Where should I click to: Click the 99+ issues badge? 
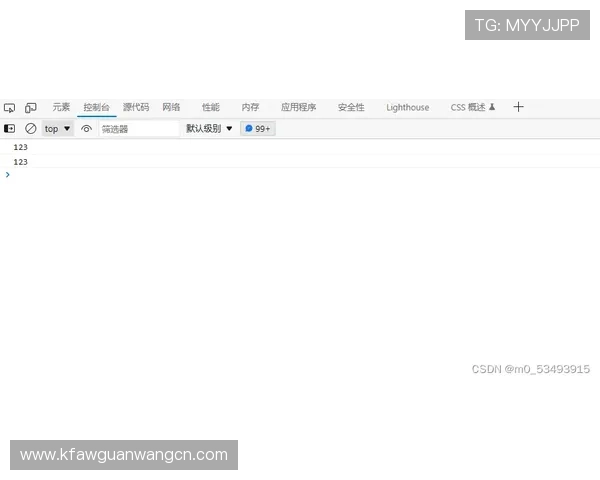258,129
